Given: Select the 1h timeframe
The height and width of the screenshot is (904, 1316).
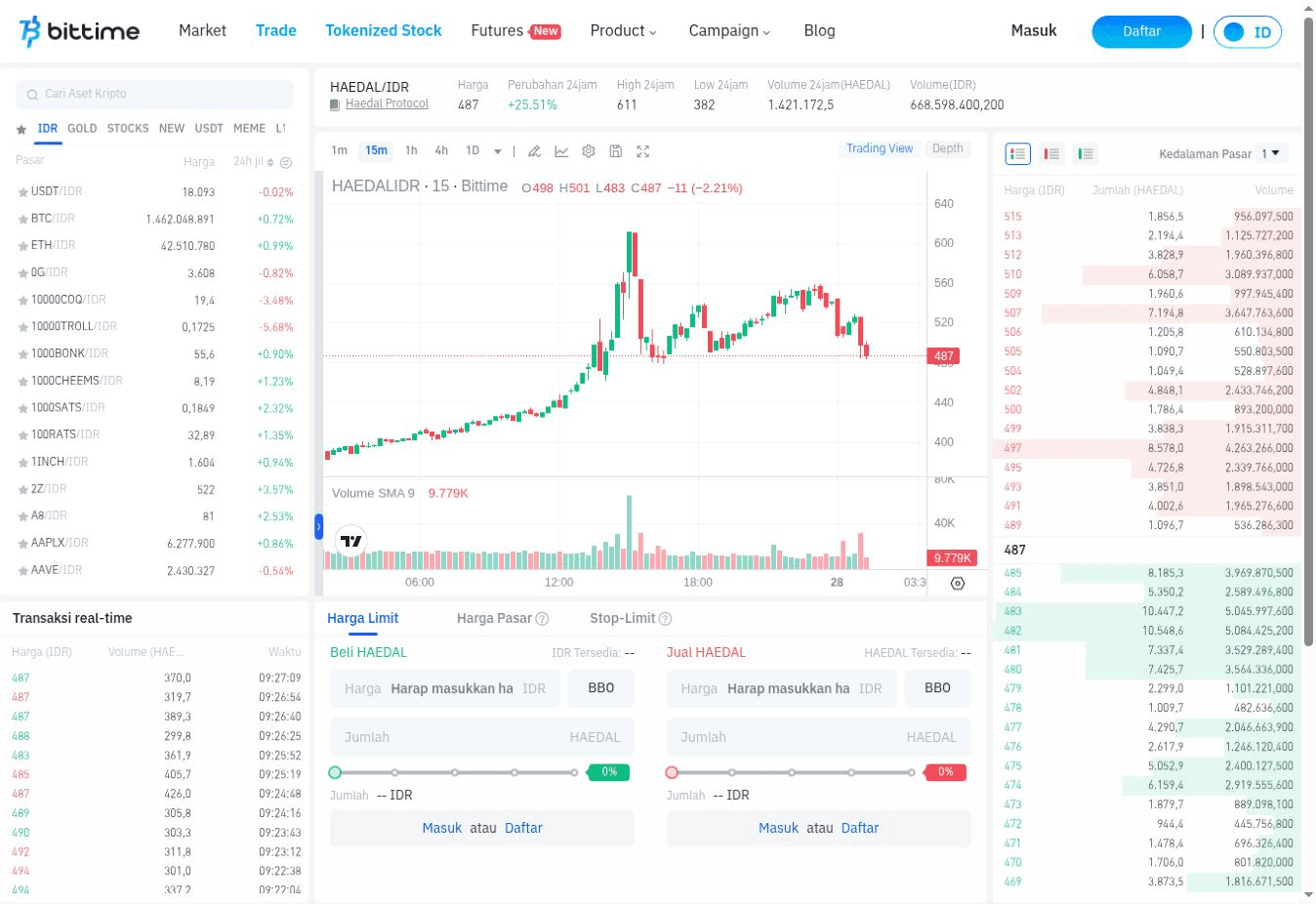Looking at the screenshot, I should (x=411, y=150).
